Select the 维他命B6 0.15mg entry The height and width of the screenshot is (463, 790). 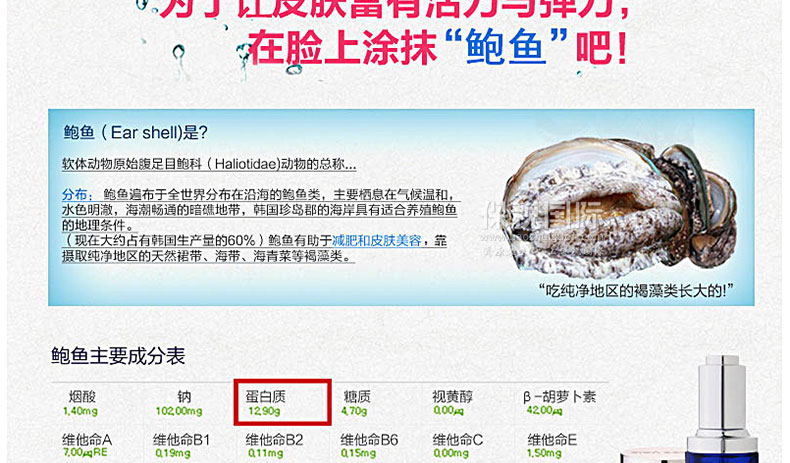pyautogui.click(x=369, y=445)
